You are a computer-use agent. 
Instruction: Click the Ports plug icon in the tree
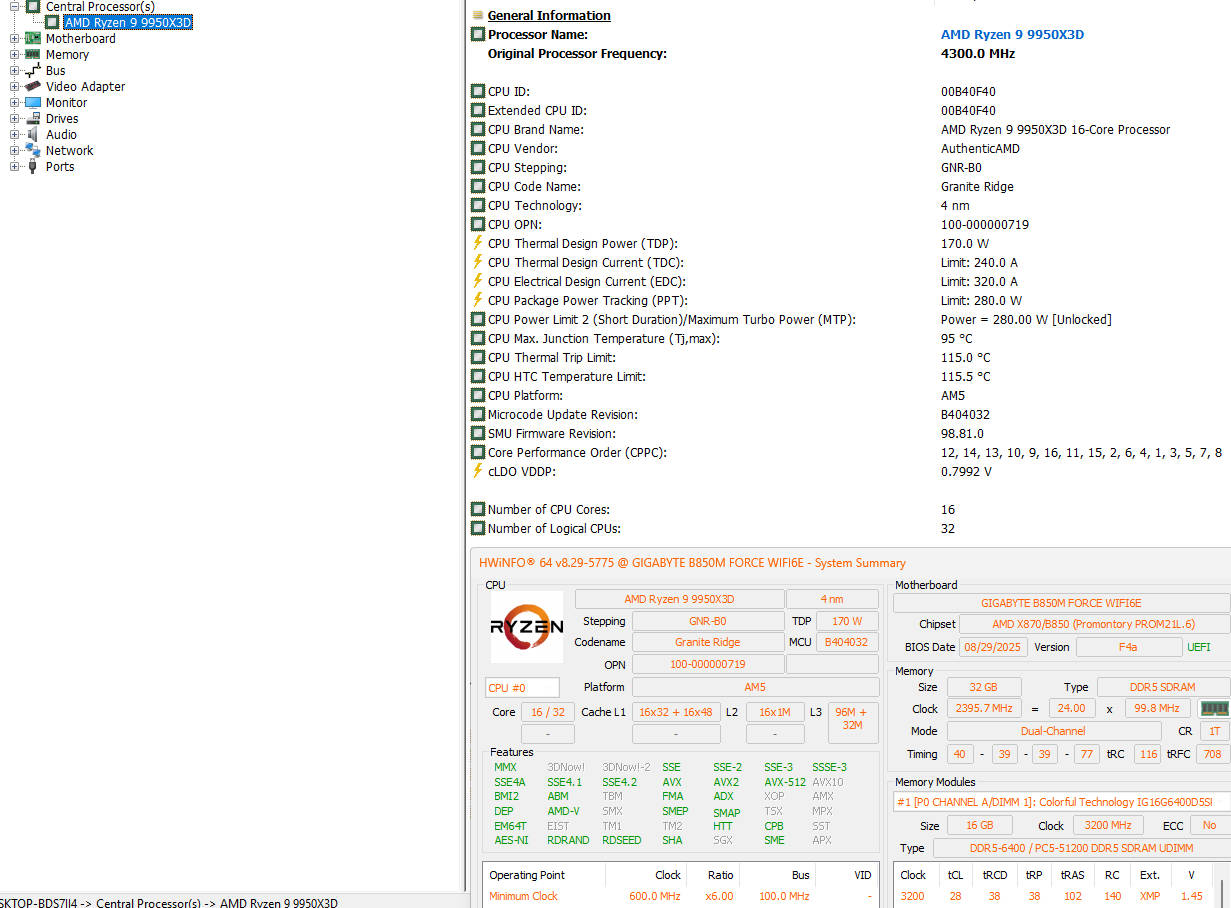click(x=32, y=167)
